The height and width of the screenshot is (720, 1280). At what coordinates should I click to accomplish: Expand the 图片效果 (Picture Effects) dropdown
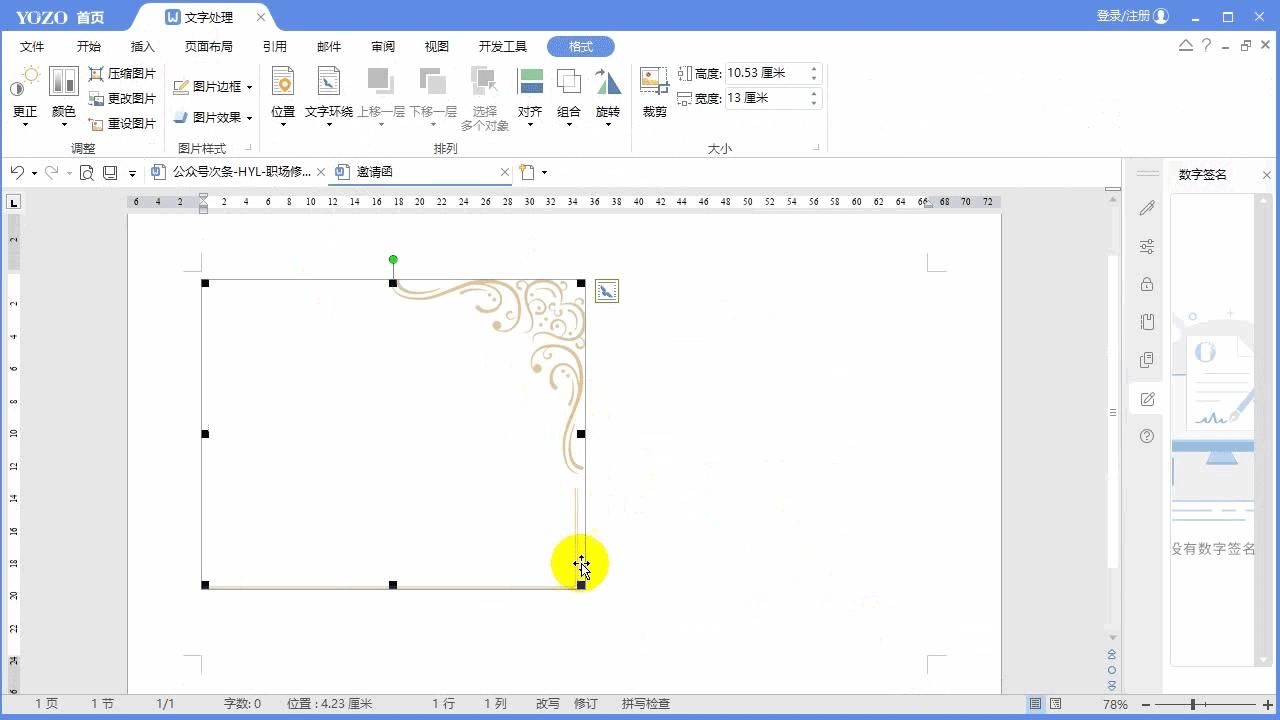tap(249, 118)
